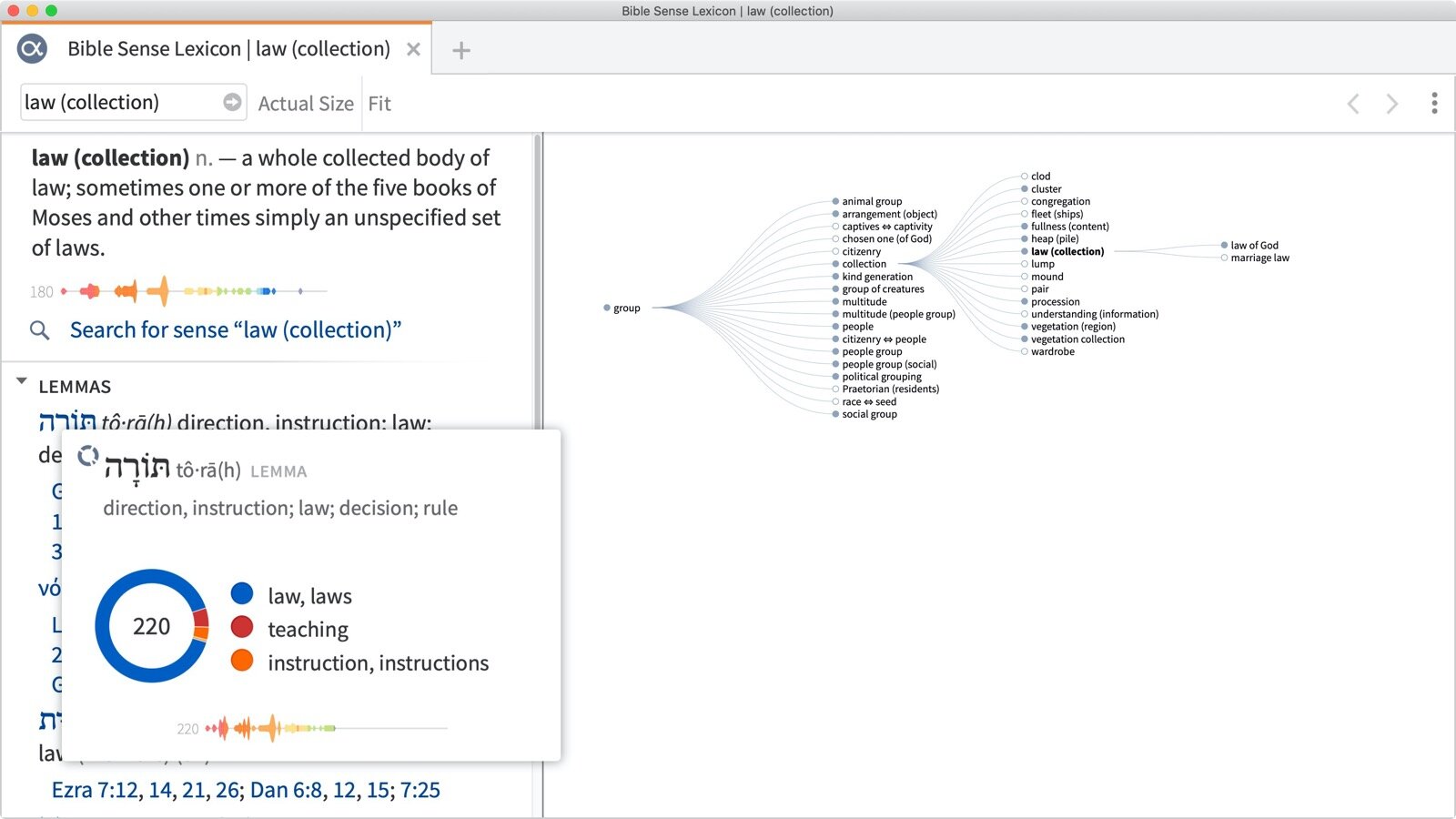Click the 220 donut chart
This screenshot has height=819, width=1456.
(x=152, y=626)
